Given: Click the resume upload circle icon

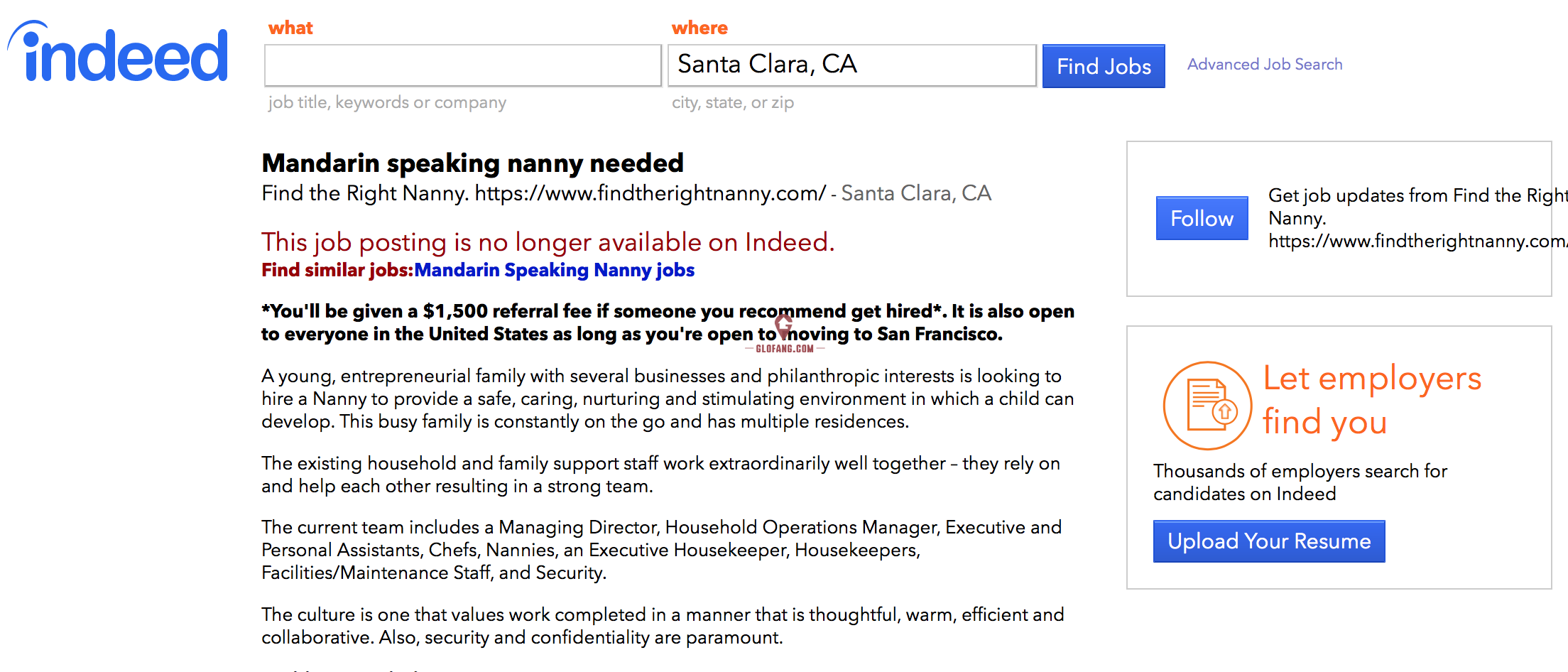Looking at the screenshot, I should pyautogui.click(x=1207, y=406).
